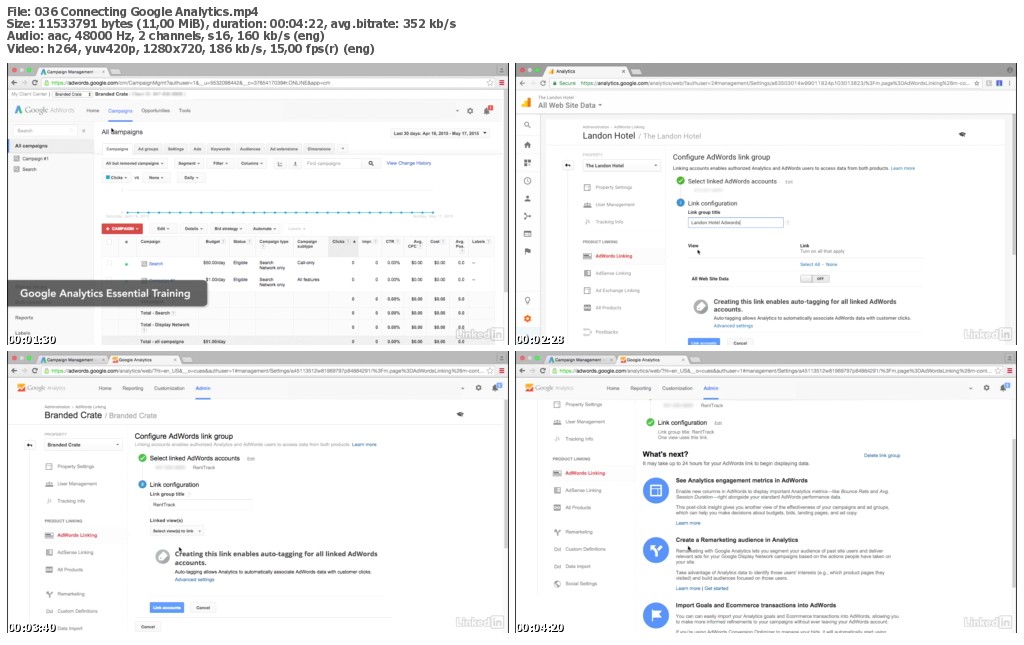Open the Search campaign link in the 00:01:30 table
Viewport: 1024px width, 645px height.
tap(155, 264)
